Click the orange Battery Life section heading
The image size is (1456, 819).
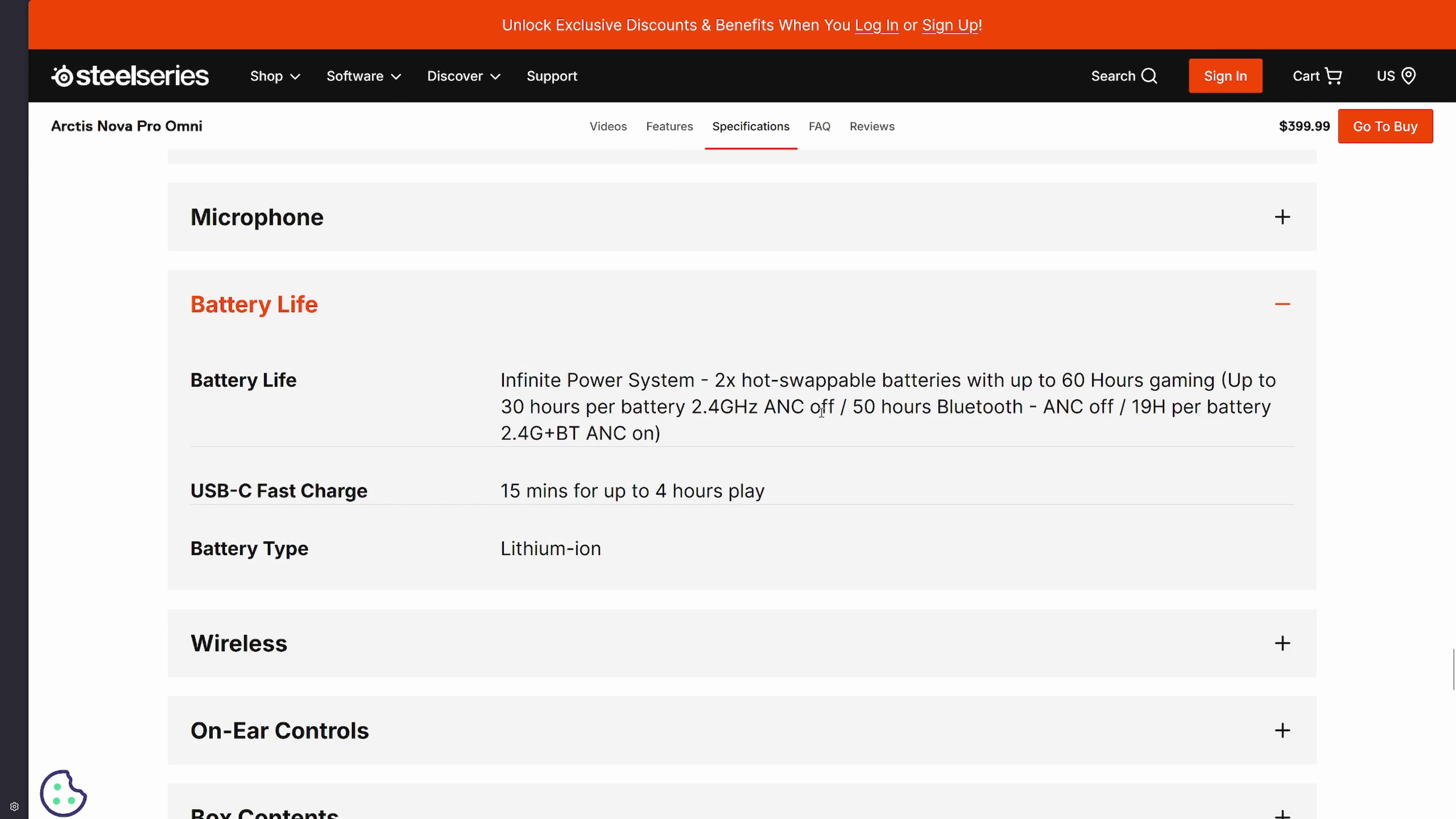click(x=254, y=305)
